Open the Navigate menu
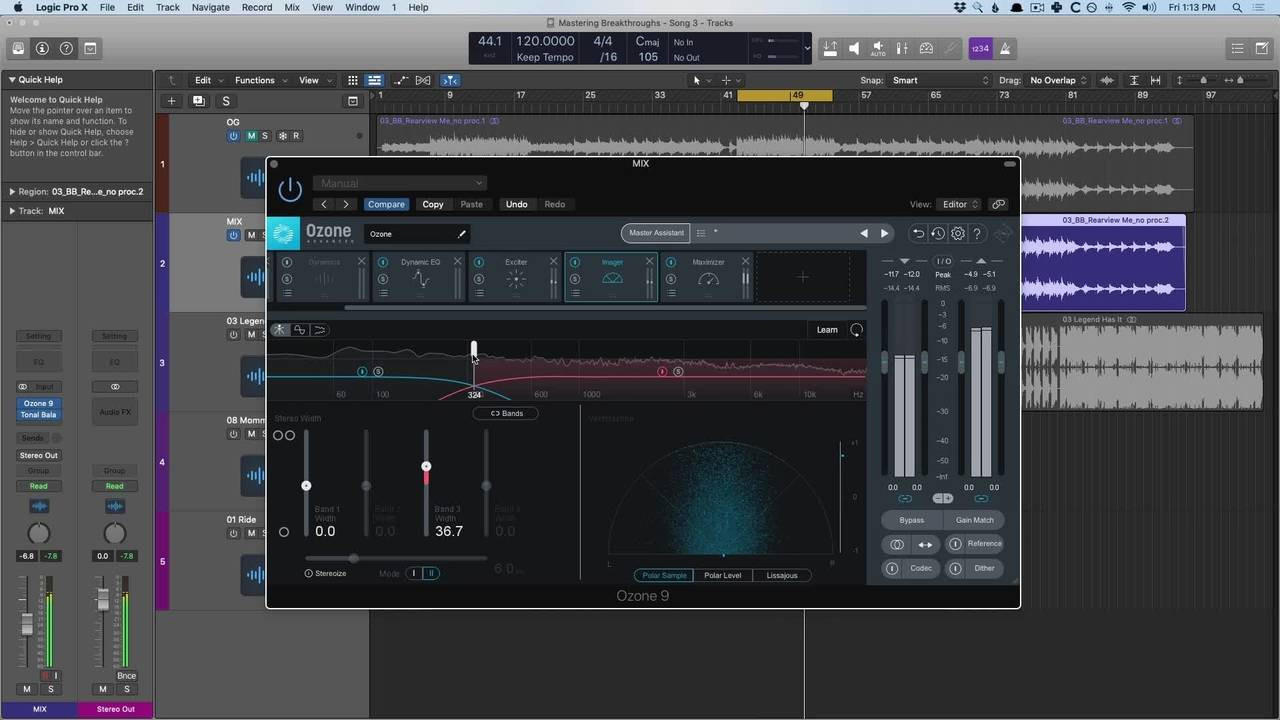This screenshot has width=1280, height=720. click(210, 7)
